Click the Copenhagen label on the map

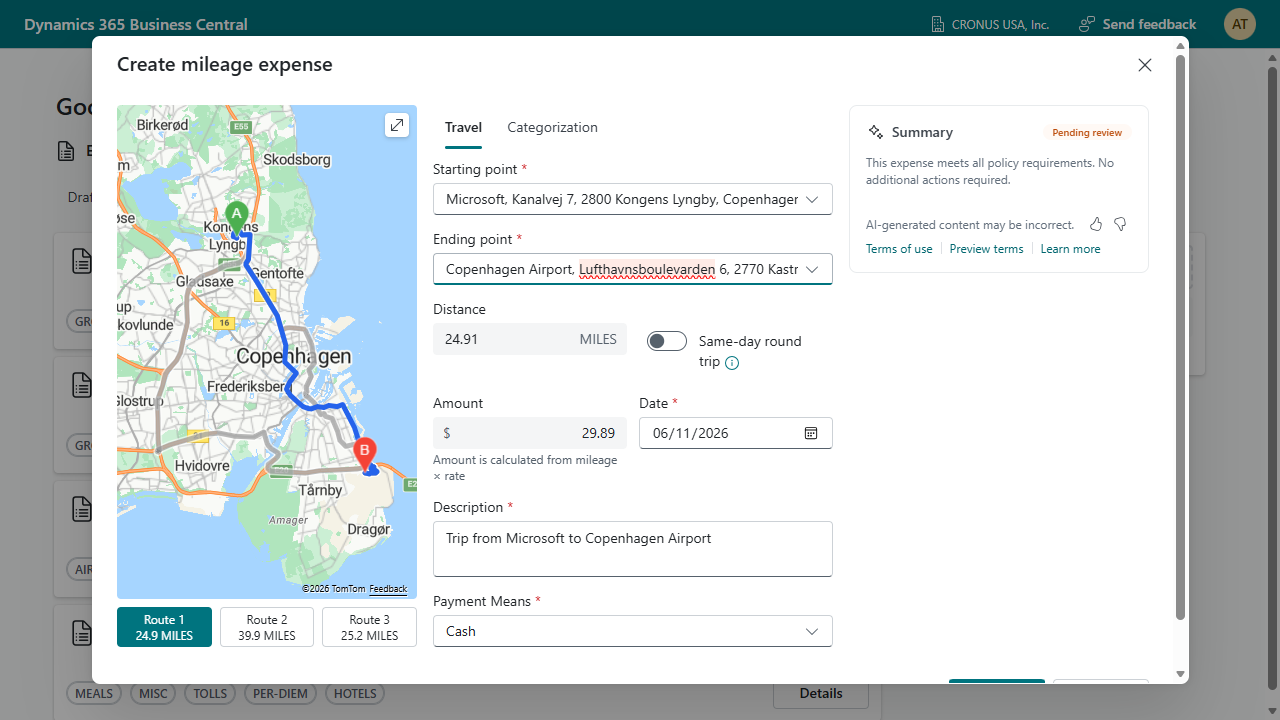(x=294, y=356)
